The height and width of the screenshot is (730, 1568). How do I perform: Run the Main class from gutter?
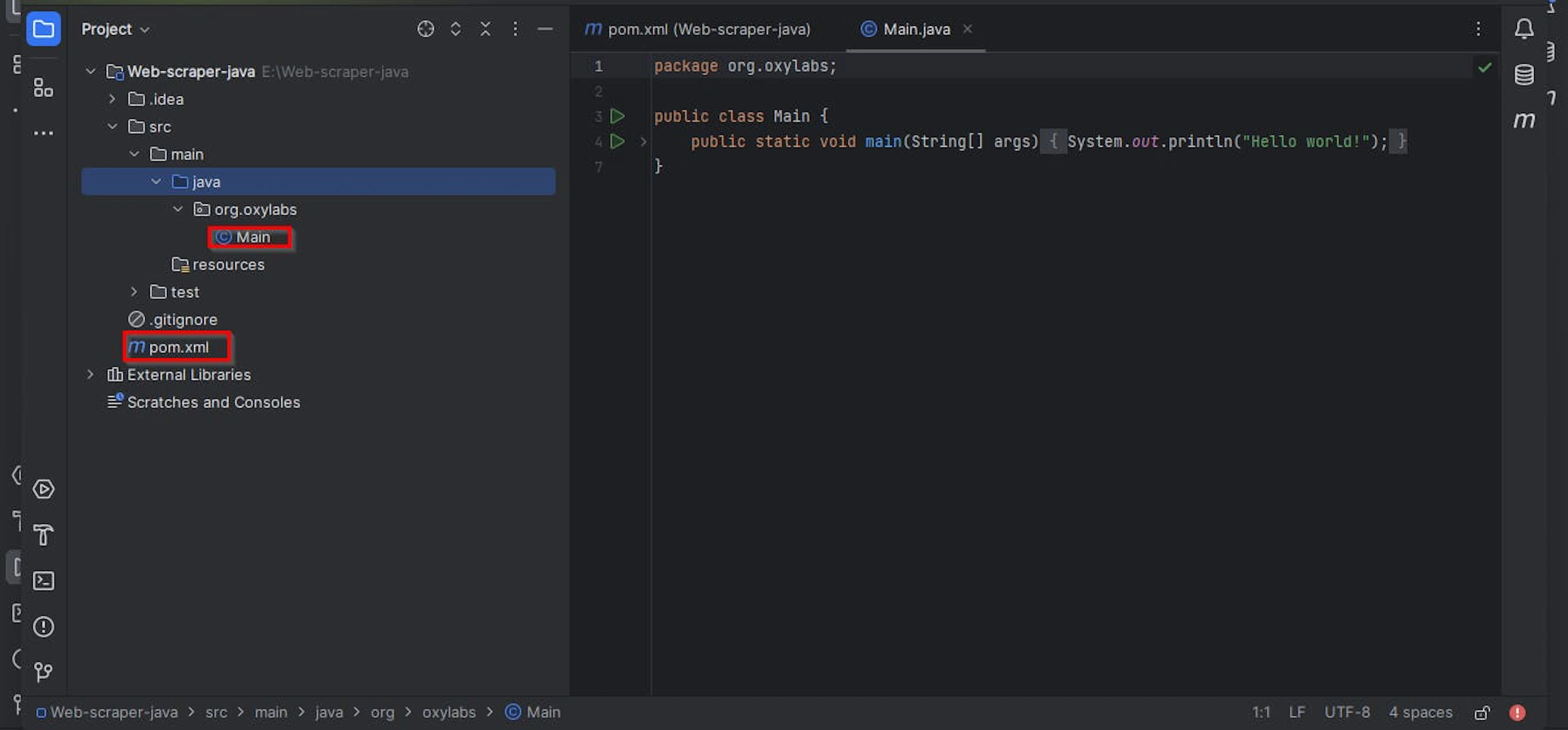pos(617,116)
